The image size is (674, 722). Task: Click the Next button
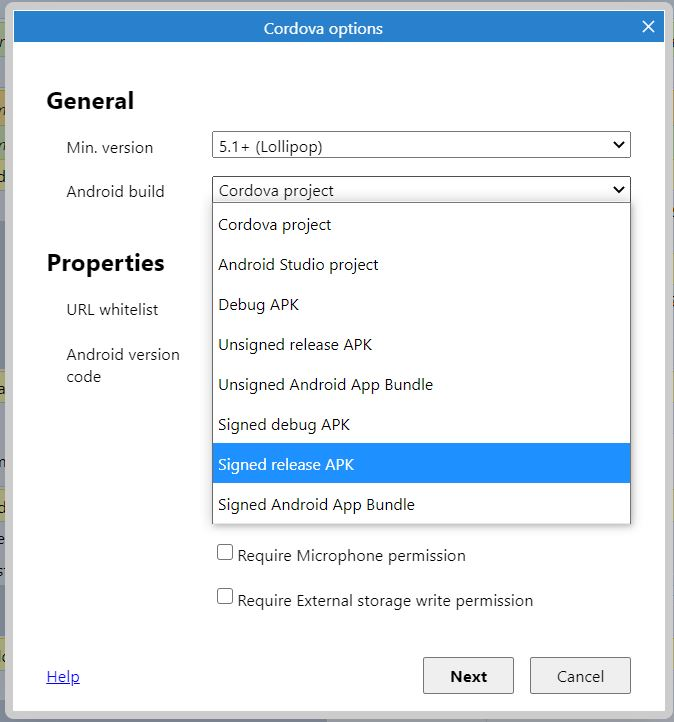(x=468, y=675)
